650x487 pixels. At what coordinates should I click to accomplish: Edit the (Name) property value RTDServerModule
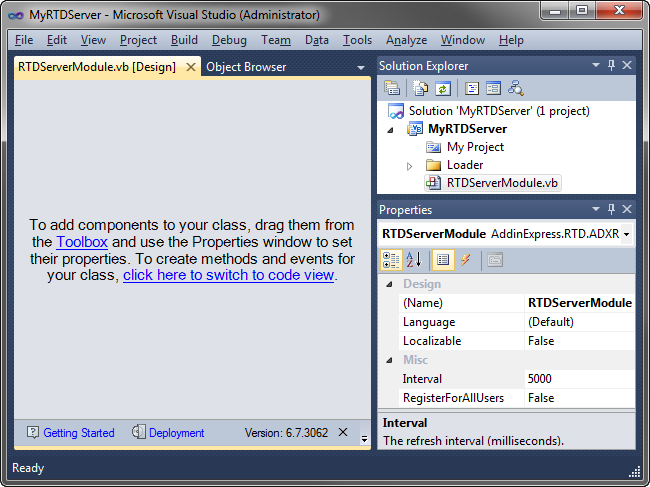(580, 303)
